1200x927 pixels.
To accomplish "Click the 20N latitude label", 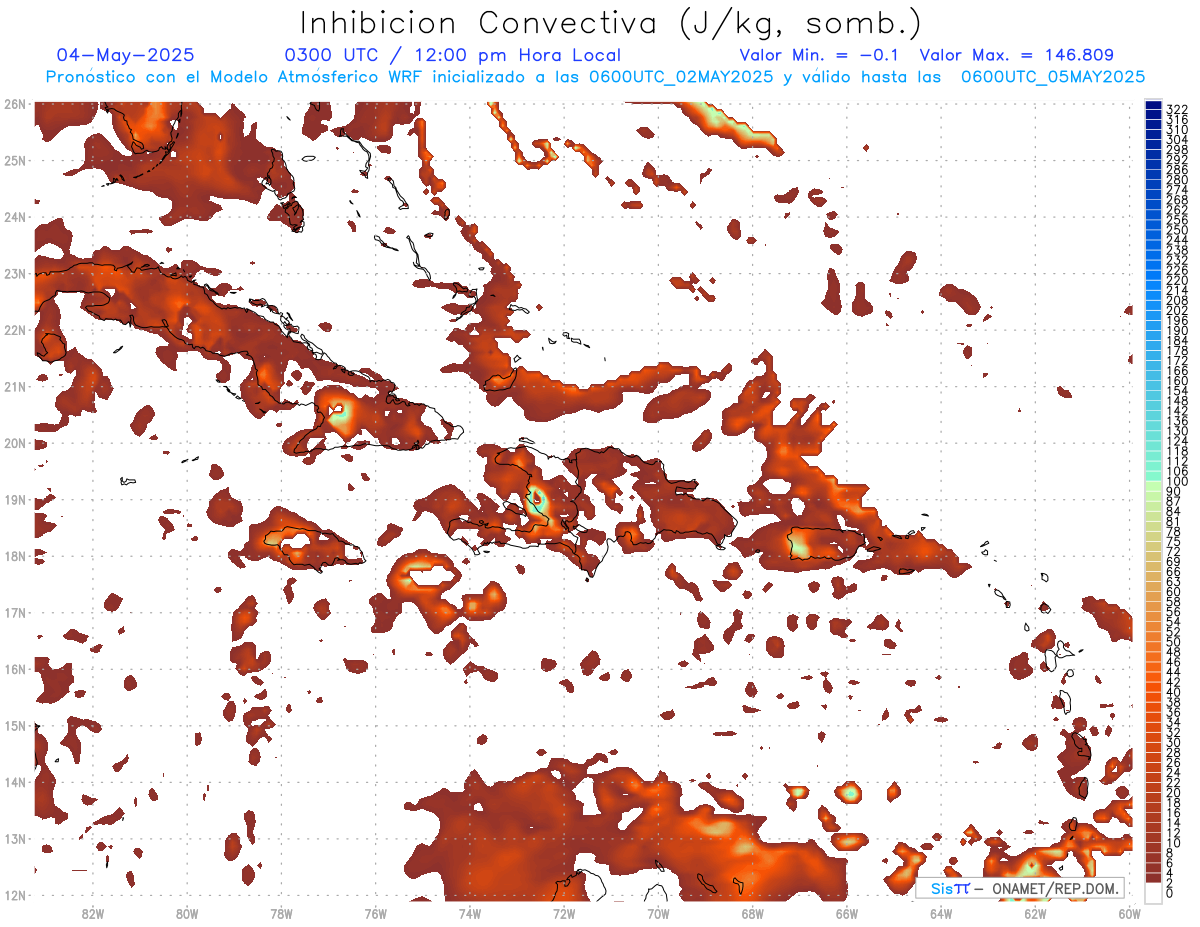I will click(x=14, y=443).
